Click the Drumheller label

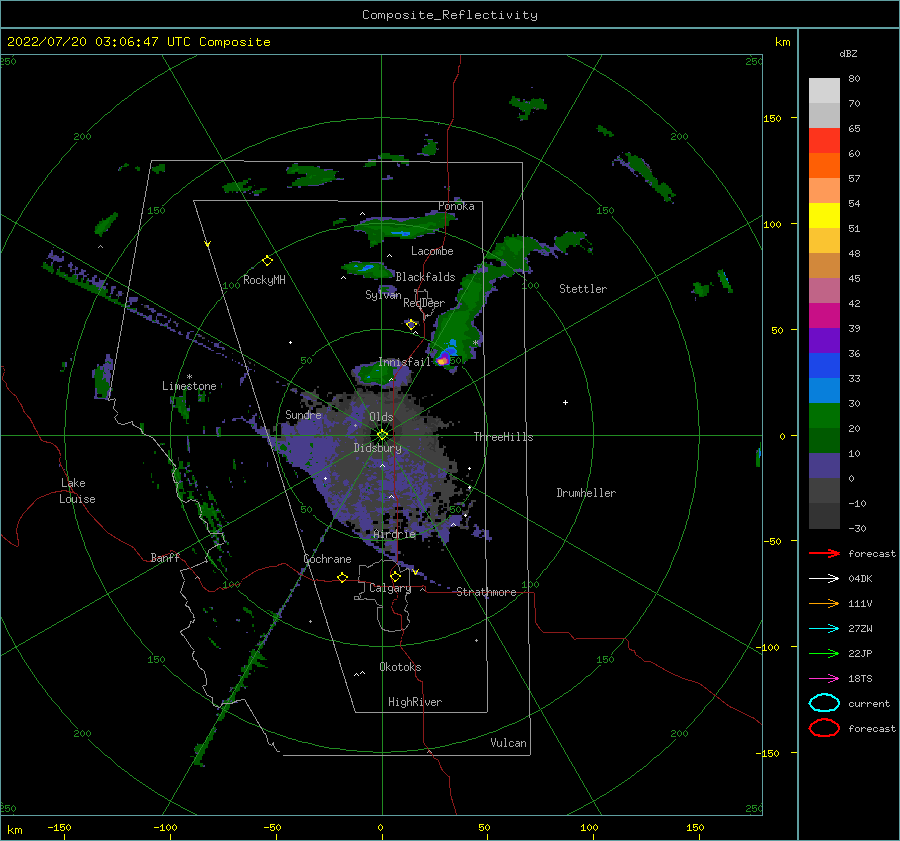pos(586,493)
